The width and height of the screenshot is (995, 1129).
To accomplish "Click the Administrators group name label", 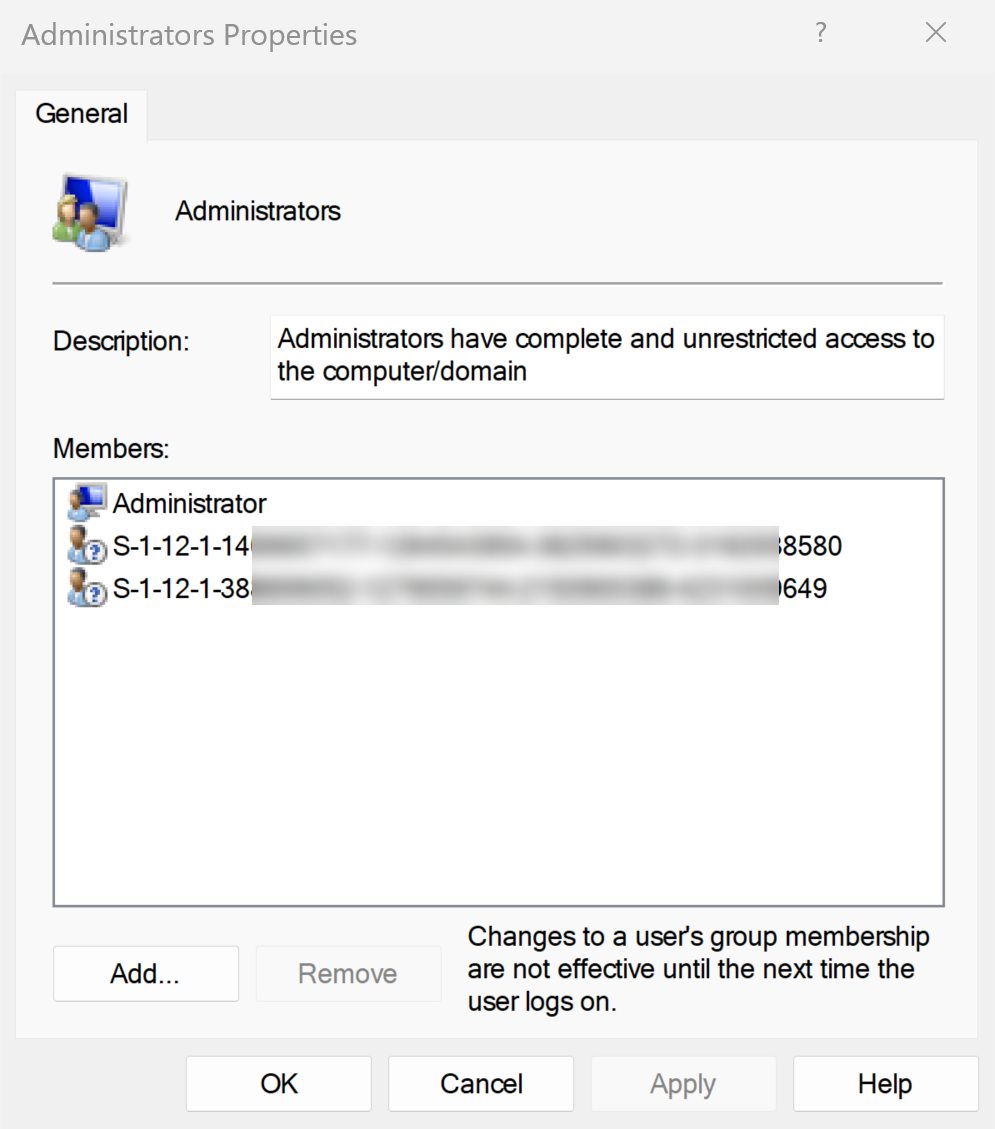I will (258, 211).
